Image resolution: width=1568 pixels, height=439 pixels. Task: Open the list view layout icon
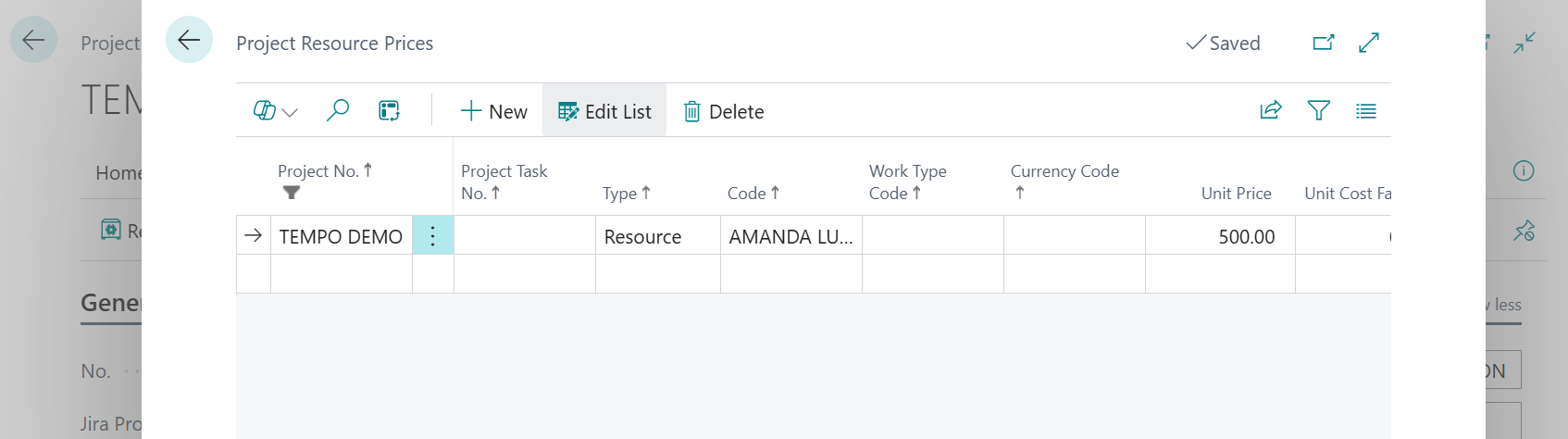point(1365,111)
